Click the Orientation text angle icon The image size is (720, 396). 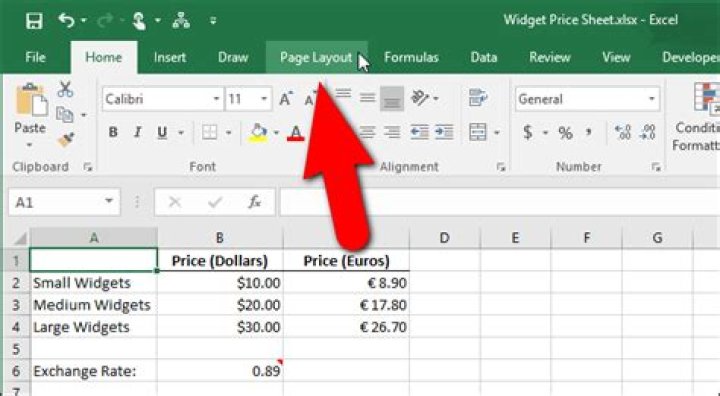click(x=420, y=98)
